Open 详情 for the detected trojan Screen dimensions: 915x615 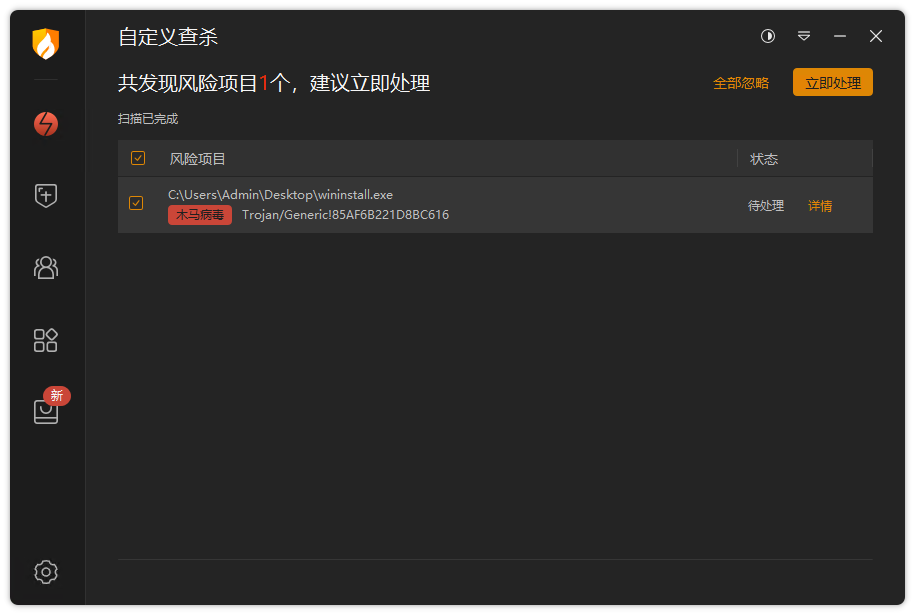click(820, 206)
